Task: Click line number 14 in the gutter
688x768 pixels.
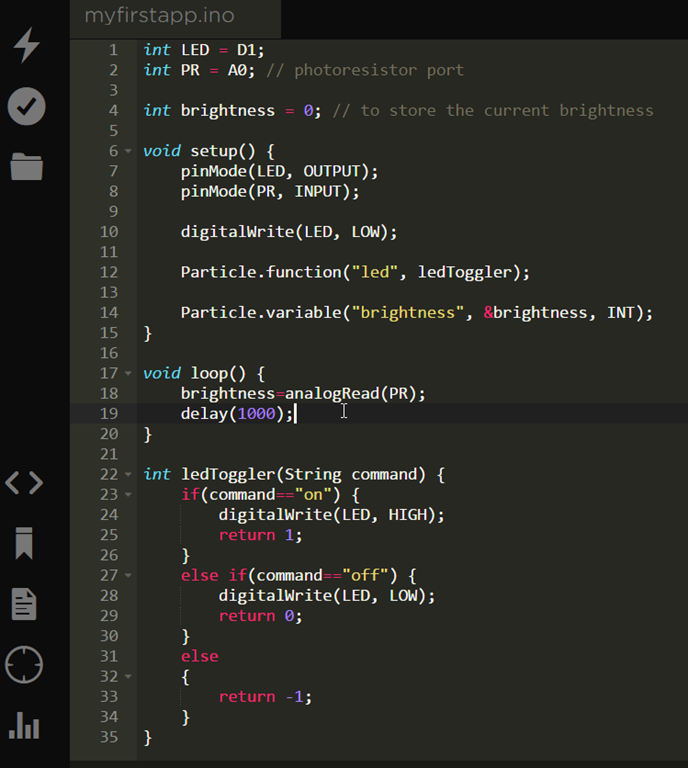Action: [x=108, y=313]
